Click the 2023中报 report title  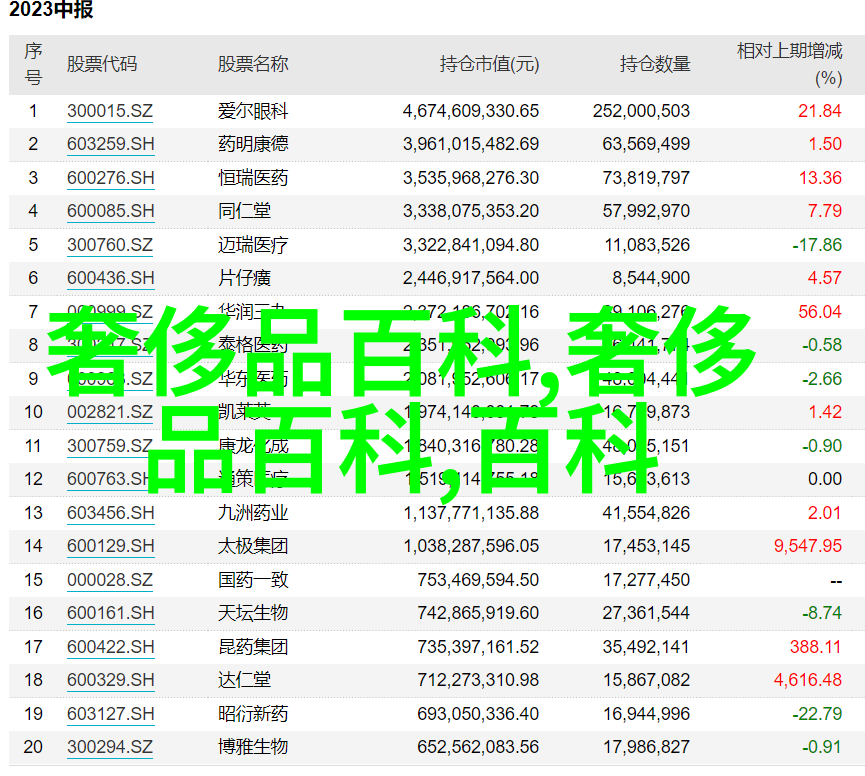[51, 9]
